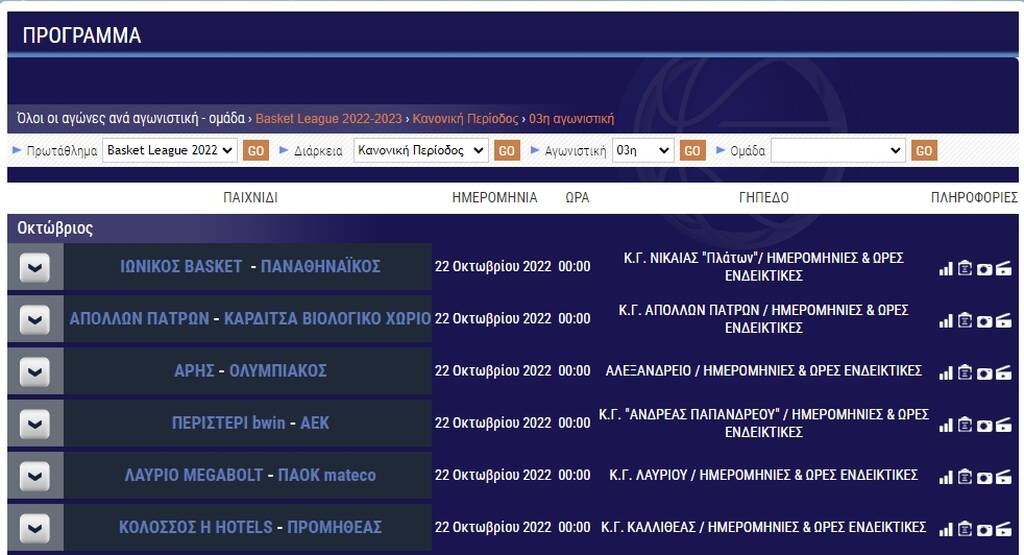Open 03η αγωνιστική breadcrumb link

tap(571, 119)
